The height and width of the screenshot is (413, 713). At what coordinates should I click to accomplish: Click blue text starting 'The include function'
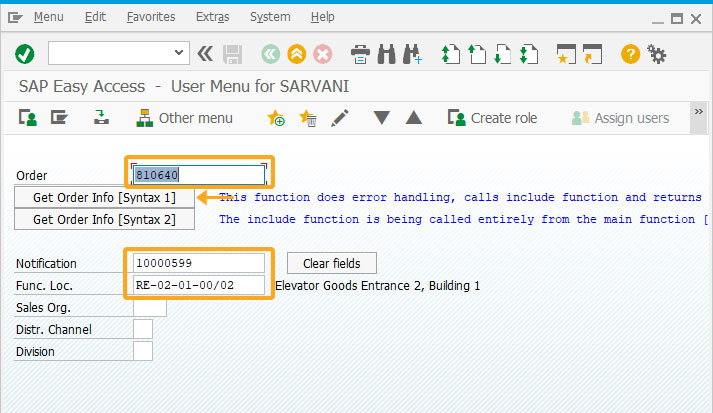[x=463, y=219]
